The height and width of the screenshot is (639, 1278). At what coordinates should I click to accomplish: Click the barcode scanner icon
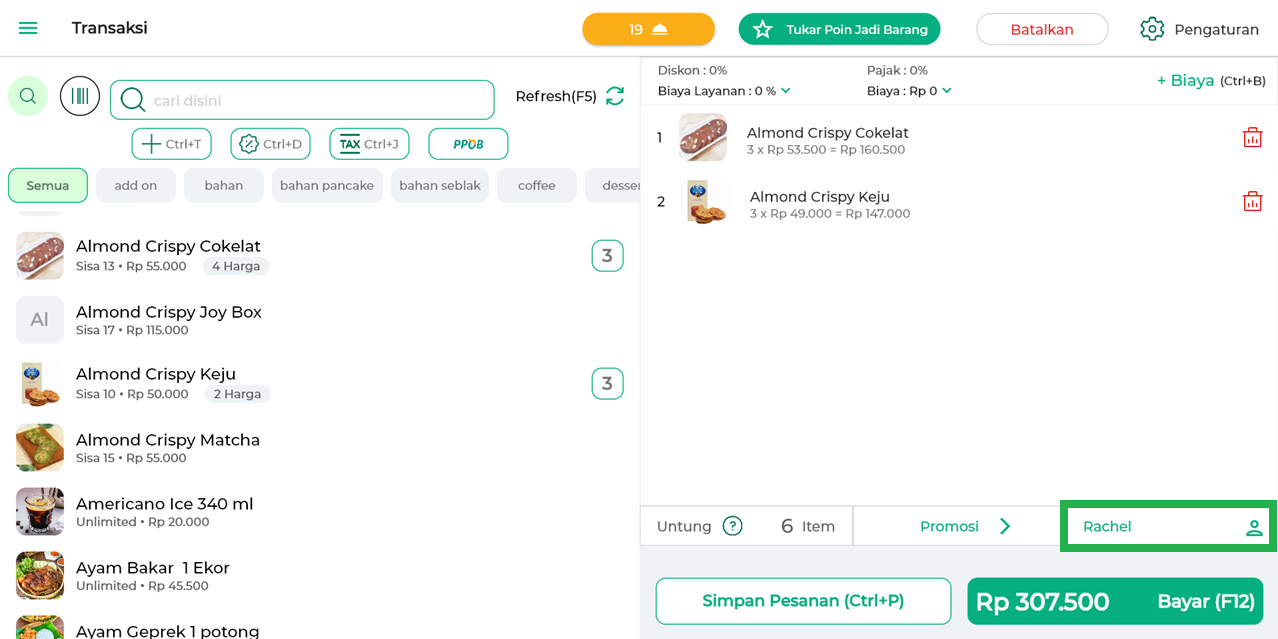(80, 96)
